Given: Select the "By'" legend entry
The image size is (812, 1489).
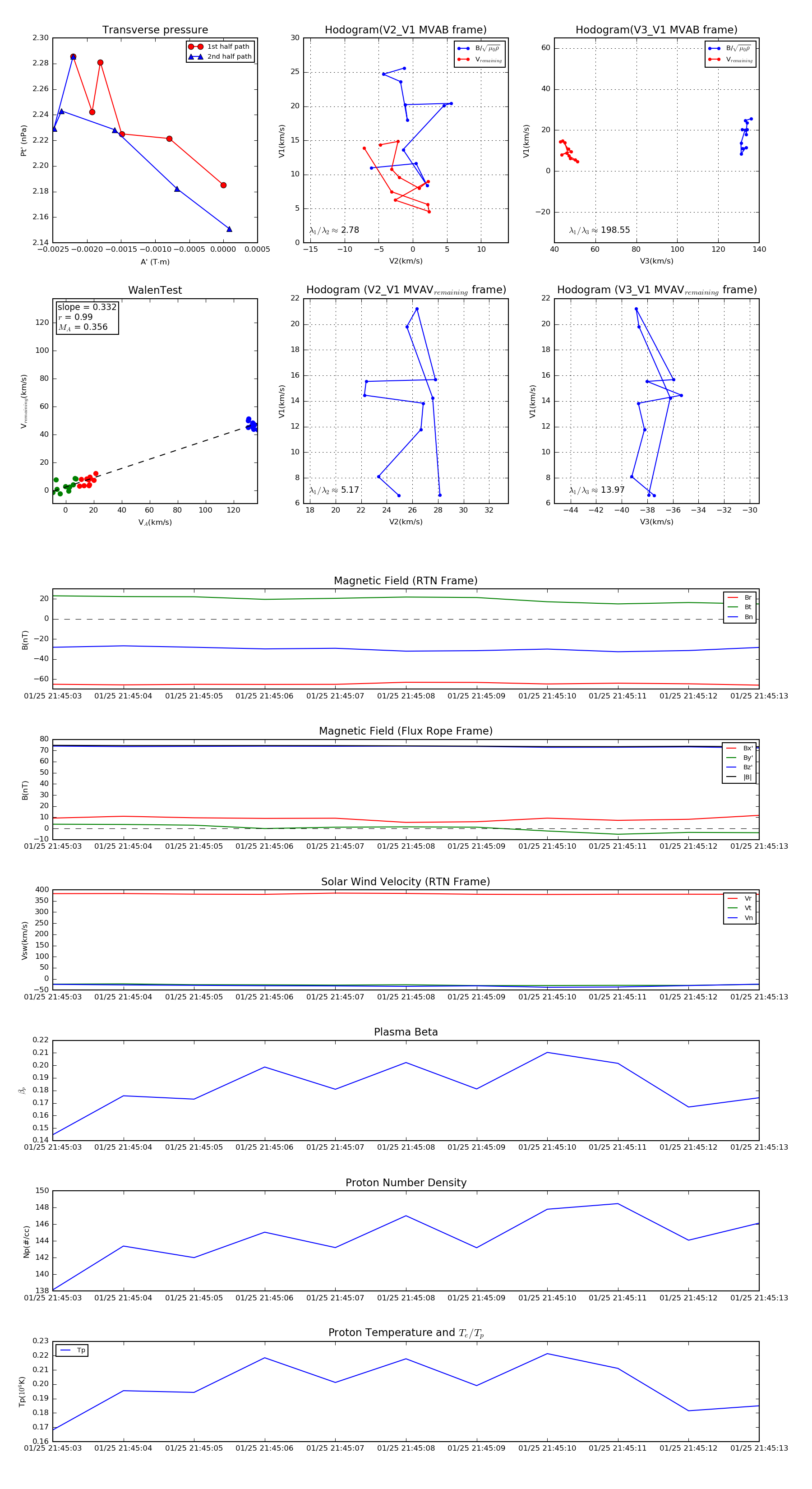Looking at the screenshot, I should [739, 758].
